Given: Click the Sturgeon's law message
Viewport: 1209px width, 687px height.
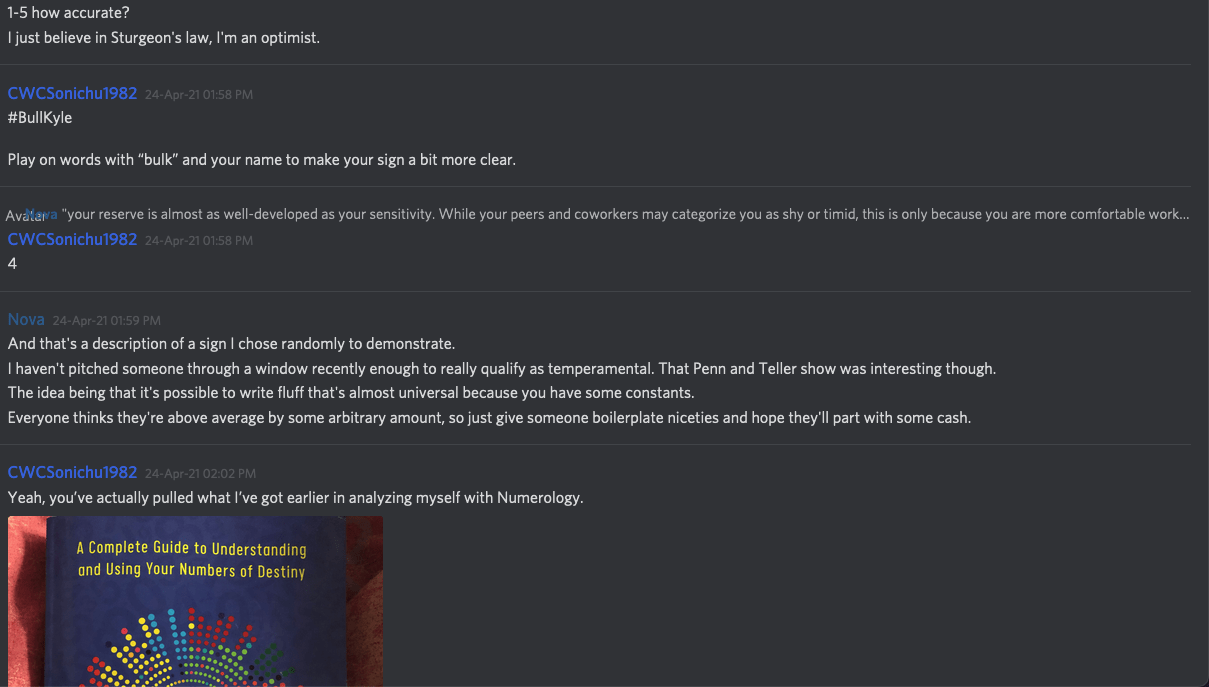Looking at the screenshot, I should [163, 38].
